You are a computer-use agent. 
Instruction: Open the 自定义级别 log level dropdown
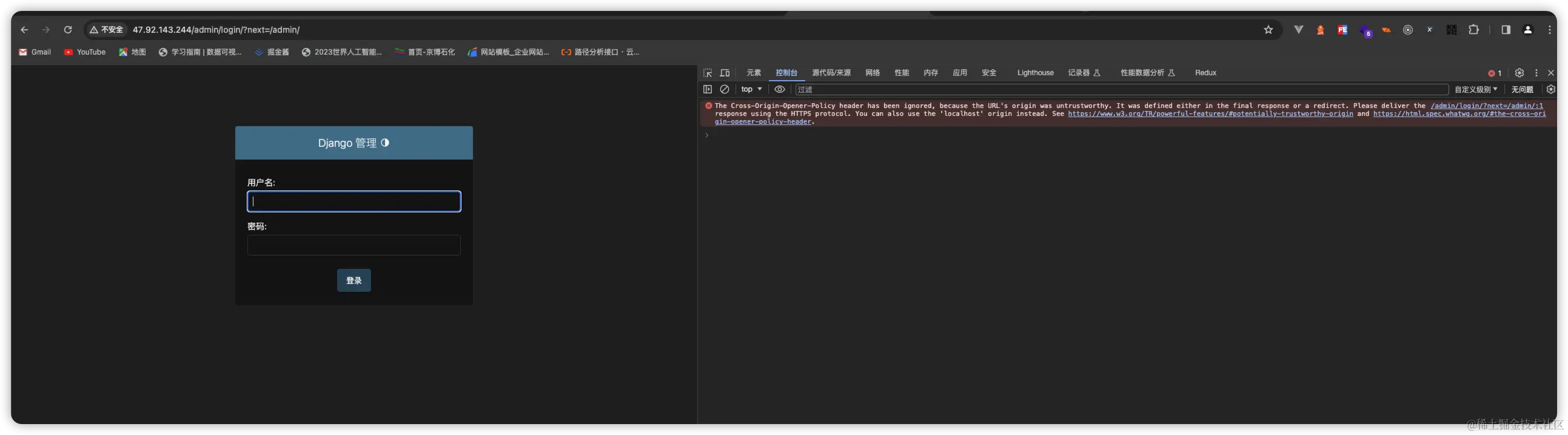click(x=1476, y=90)
